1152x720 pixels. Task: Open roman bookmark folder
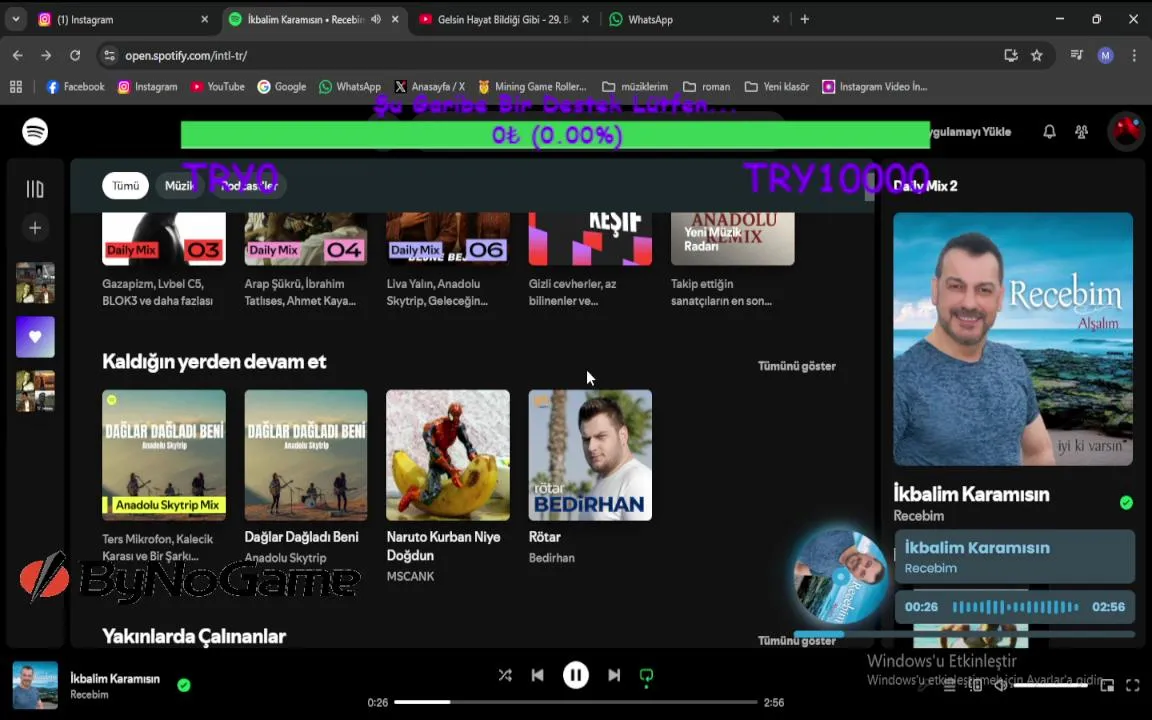(707, 87)
